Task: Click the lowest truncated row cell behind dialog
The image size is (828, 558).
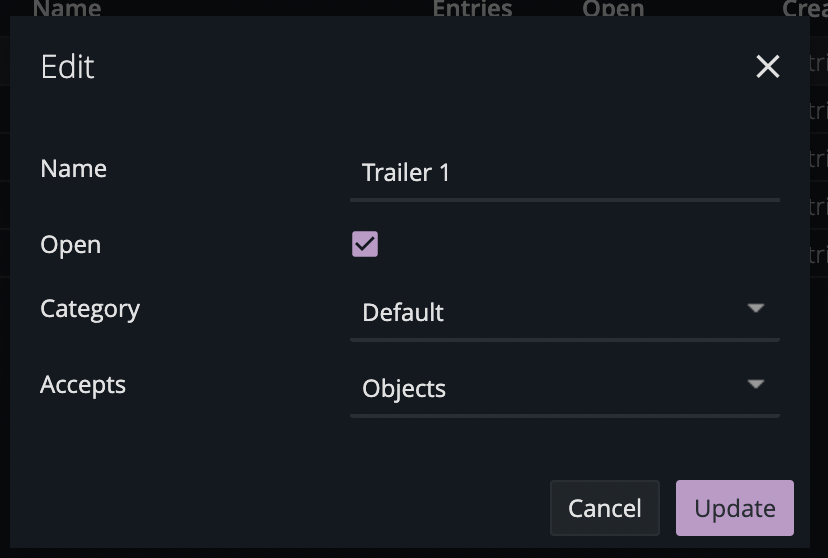Action: tap(818, 254)
